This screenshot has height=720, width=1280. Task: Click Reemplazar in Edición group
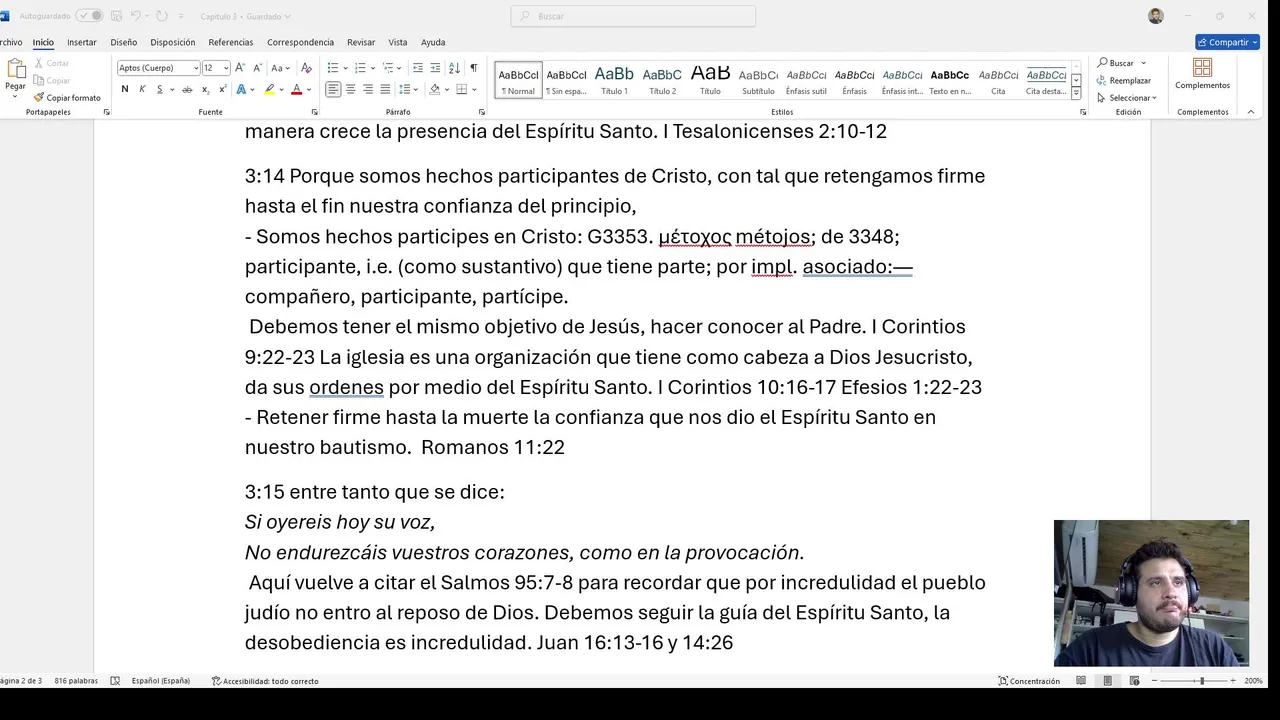pos(1124,80)
